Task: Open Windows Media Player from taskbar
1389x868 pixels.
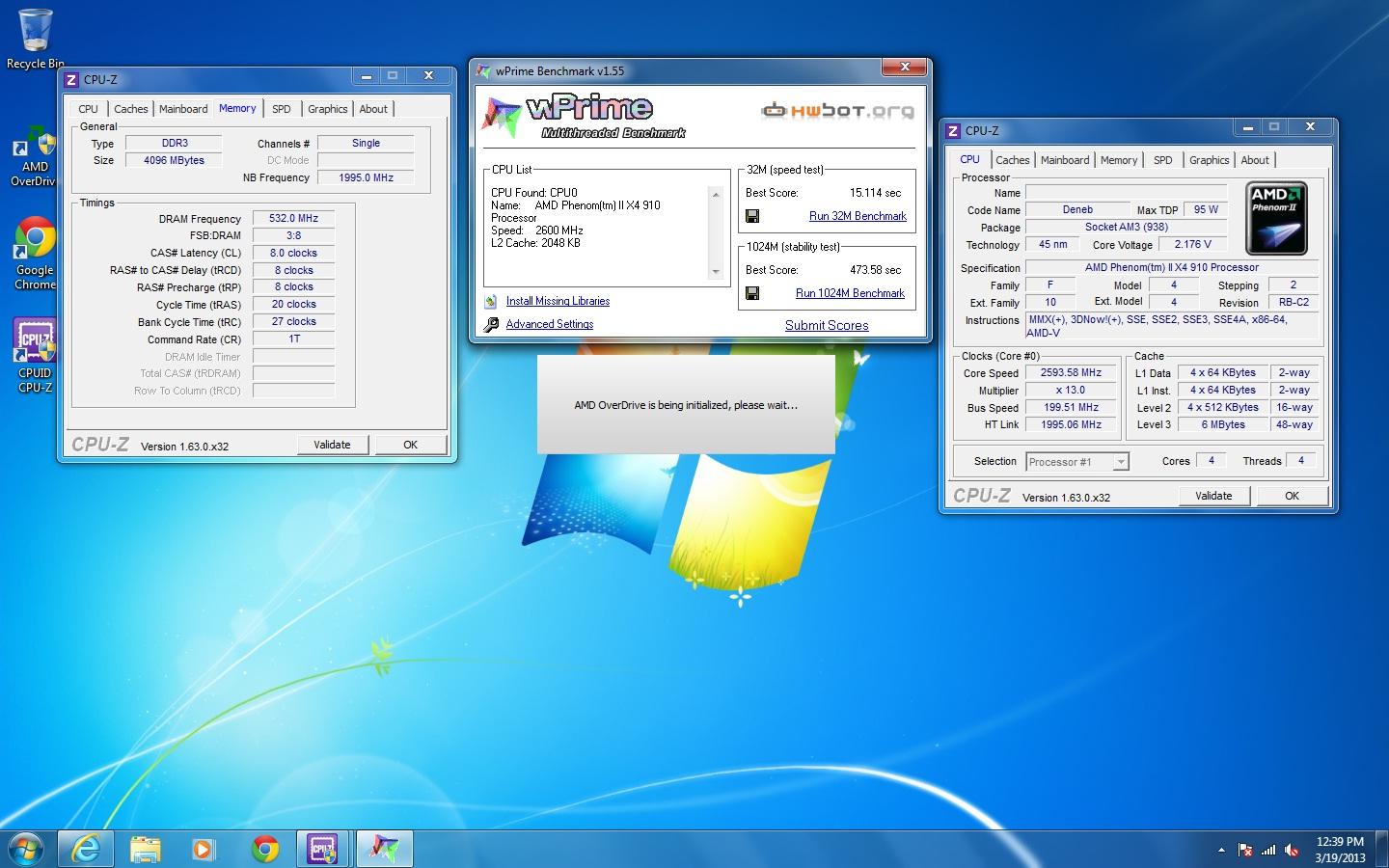Action: (x=204, y=849)
